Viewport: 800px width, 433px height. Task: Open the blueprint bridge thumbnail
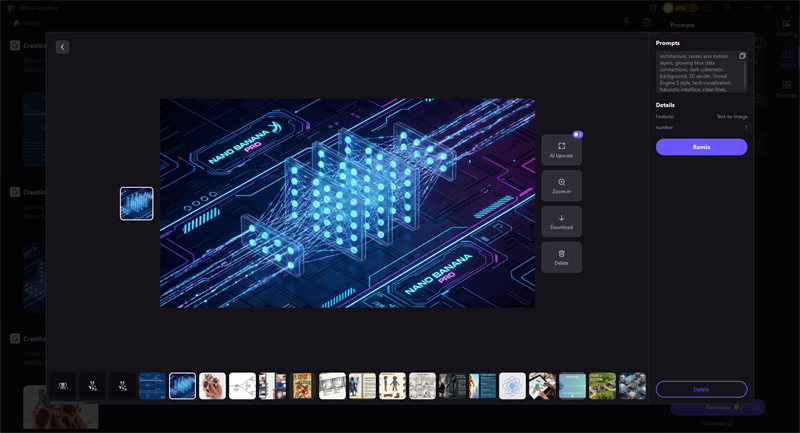(x=152, y=386)
